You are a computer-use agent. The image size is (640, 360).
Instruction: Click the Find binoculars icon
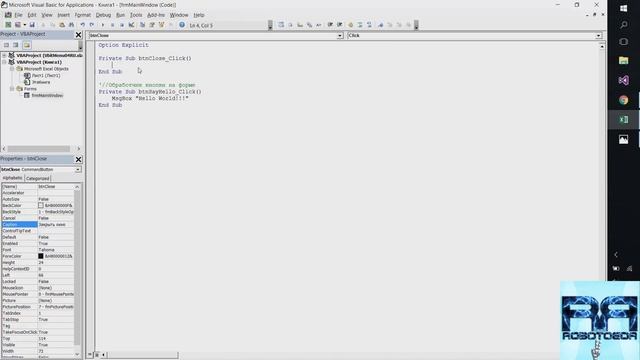tap(71, 25)
